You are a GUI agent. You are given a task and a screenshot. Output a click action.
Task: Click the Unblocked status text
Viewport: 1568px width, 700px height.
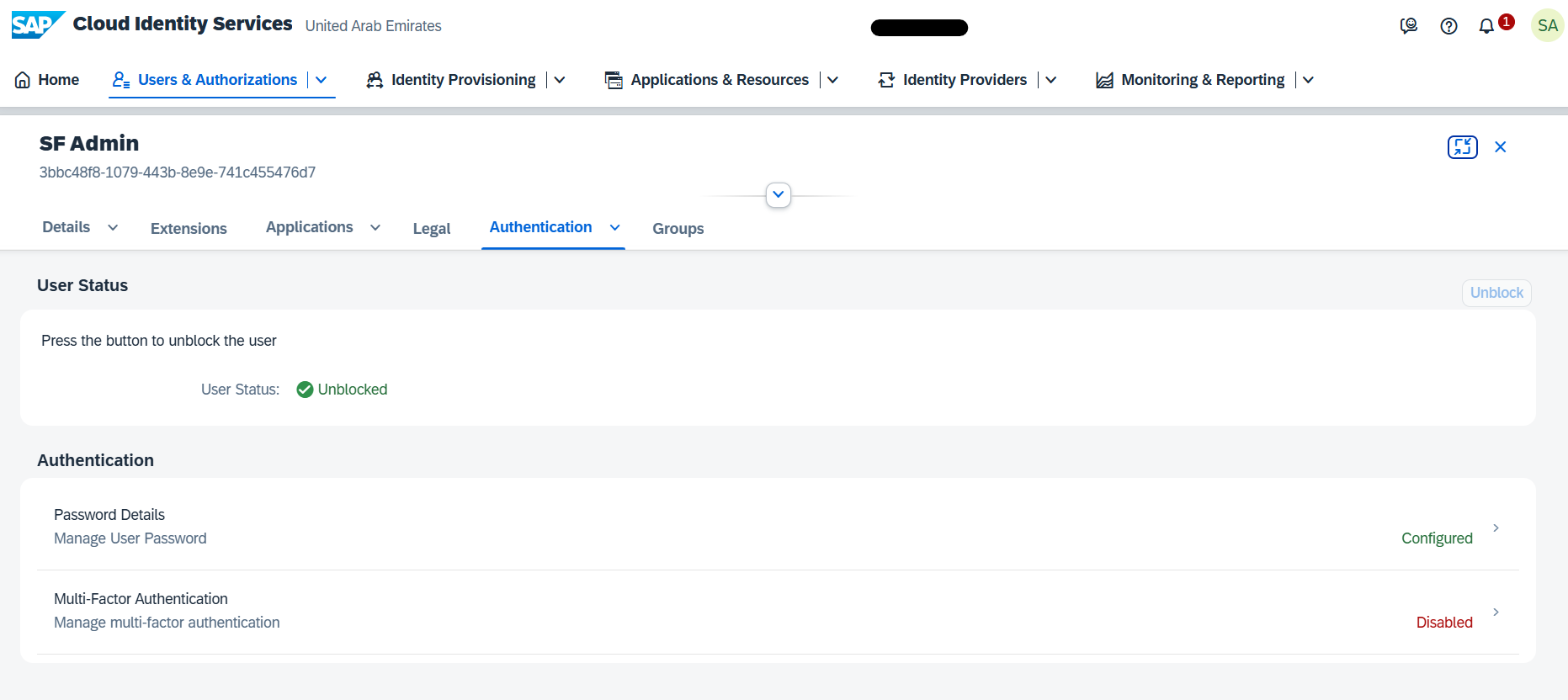tap(353, 390)
